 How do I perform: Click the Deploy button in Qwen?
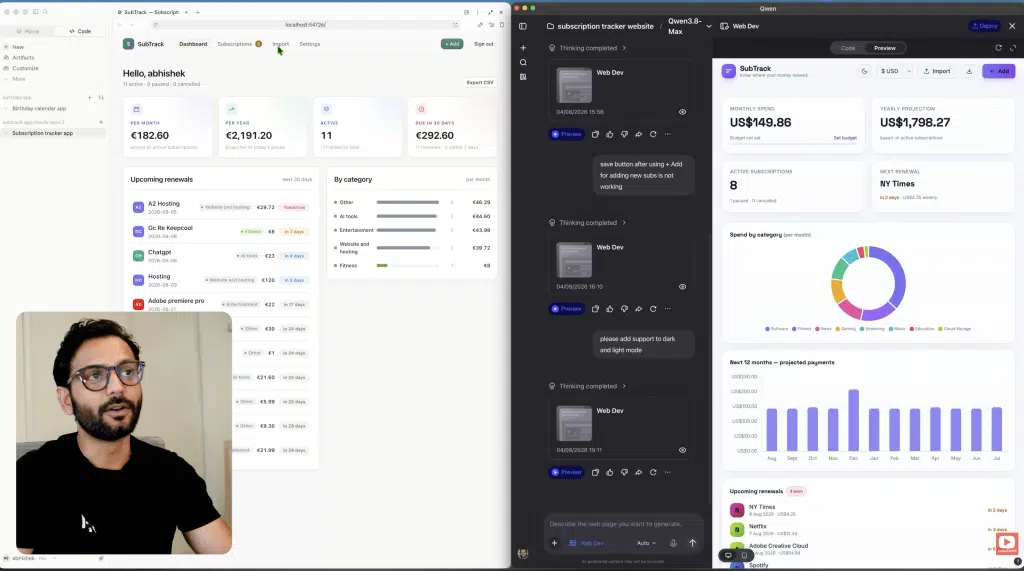(x=984, y=26)
